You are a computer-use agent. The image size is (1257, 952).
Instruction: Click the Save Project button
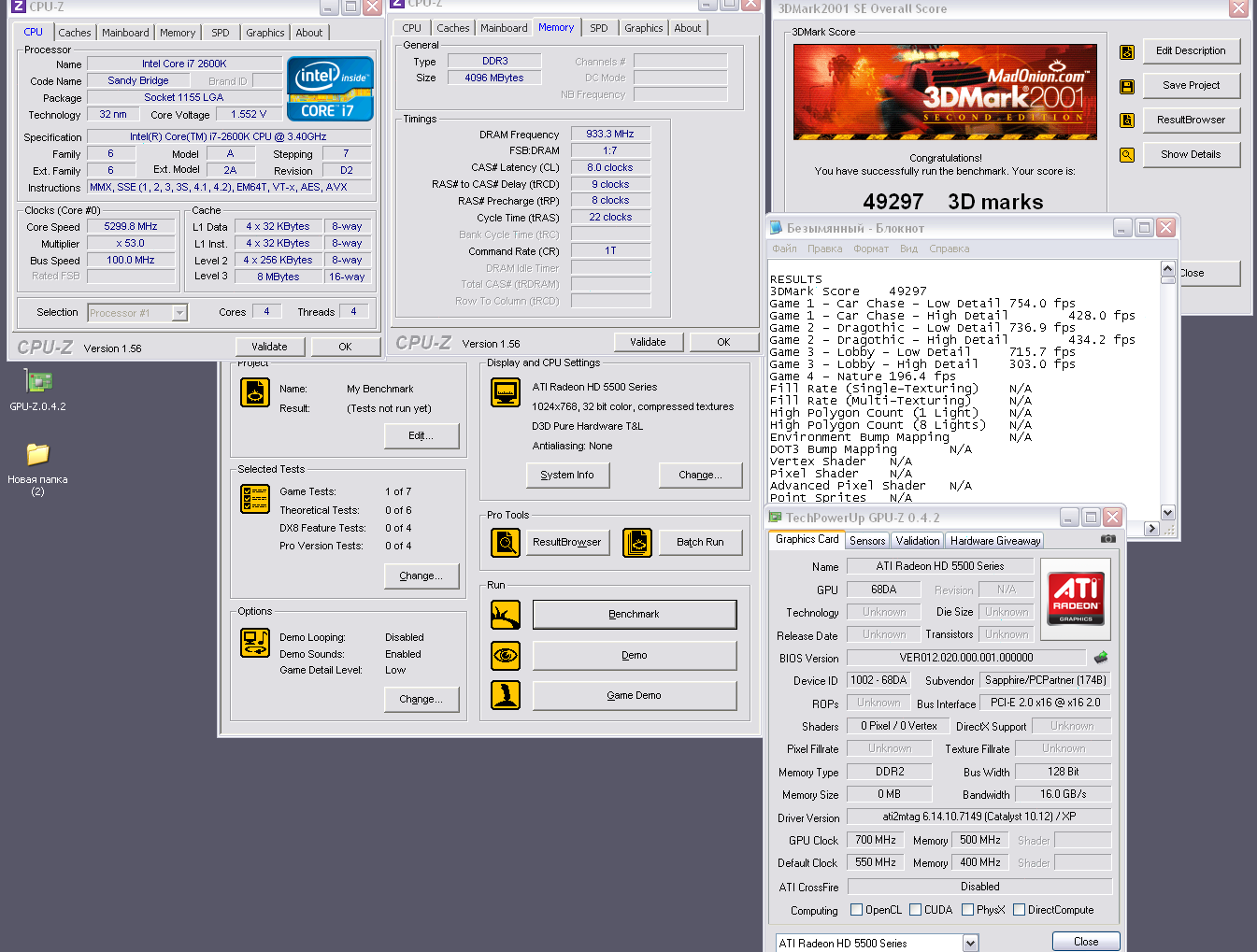[1192, 85]
